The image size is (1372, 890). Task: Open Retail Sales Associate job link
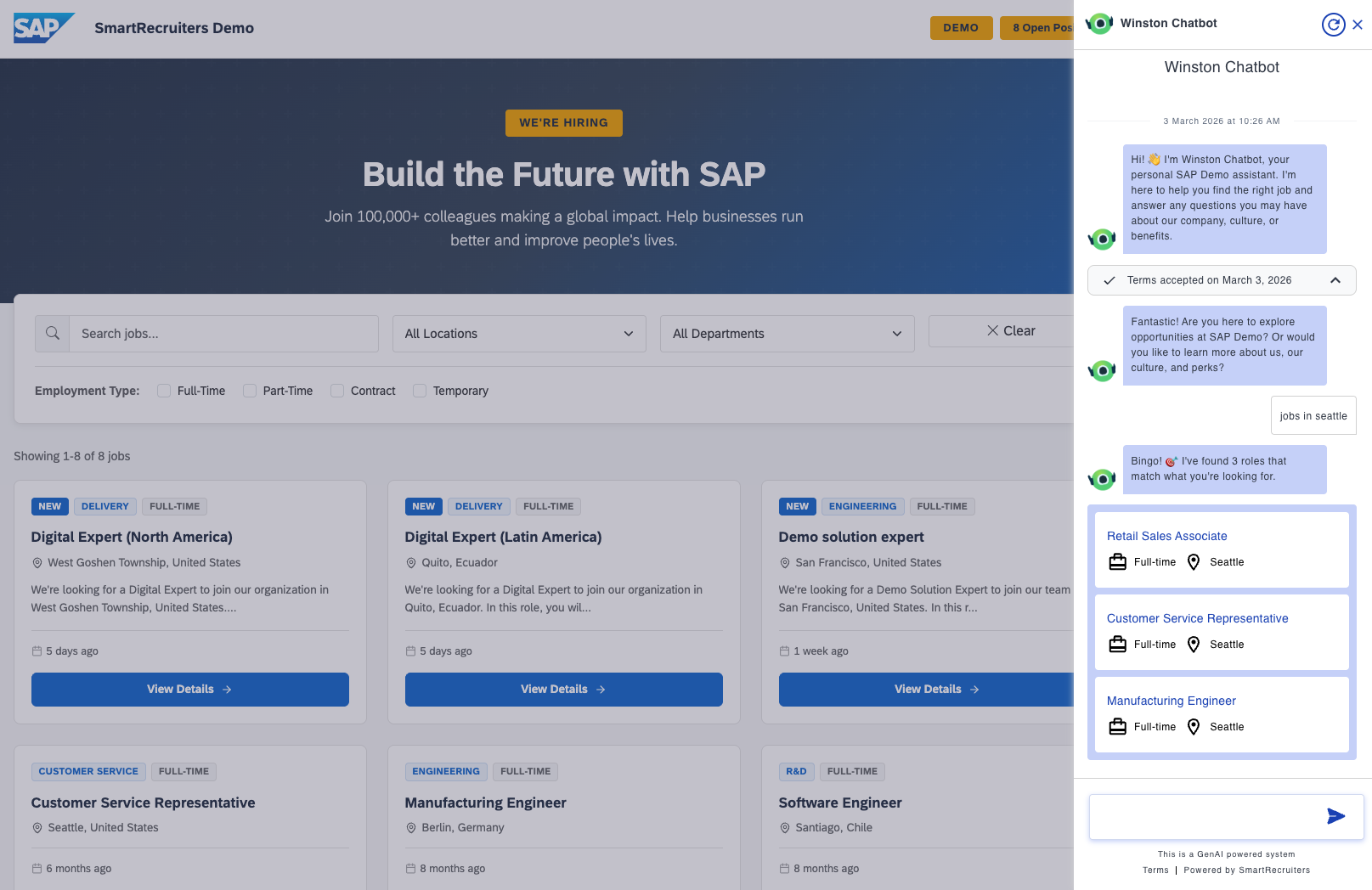coord(1166,536)
